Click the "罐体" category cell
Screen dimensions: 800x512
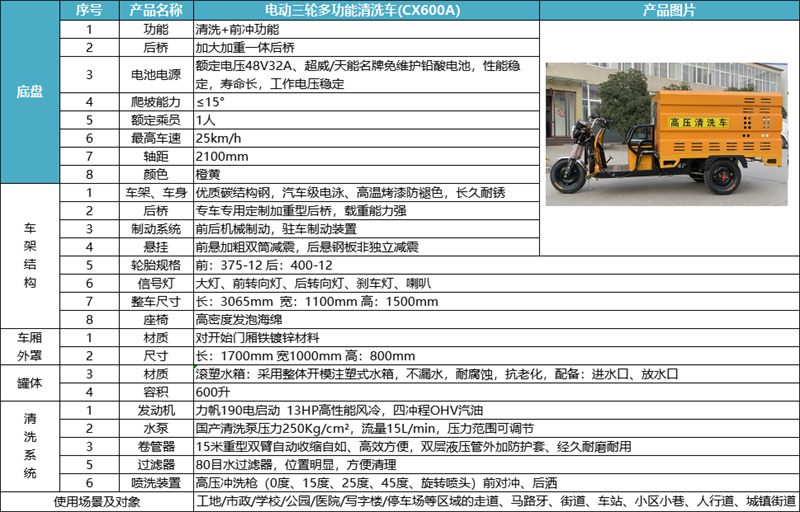point(30,382)
